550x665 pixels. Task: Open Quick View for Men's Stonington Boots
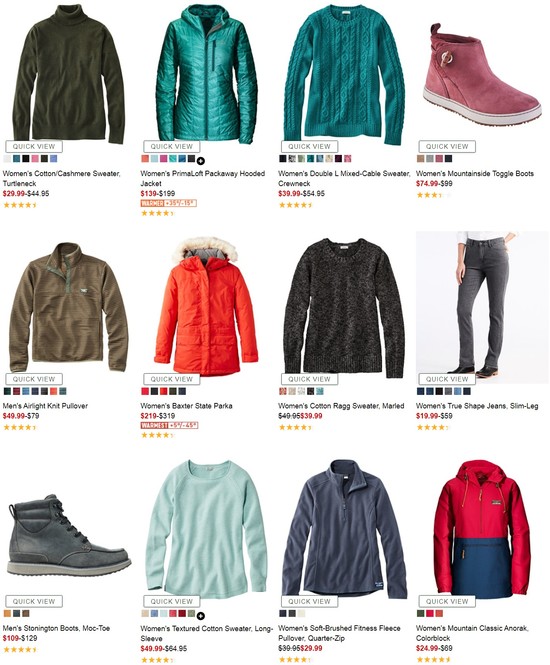coord(34,601)
